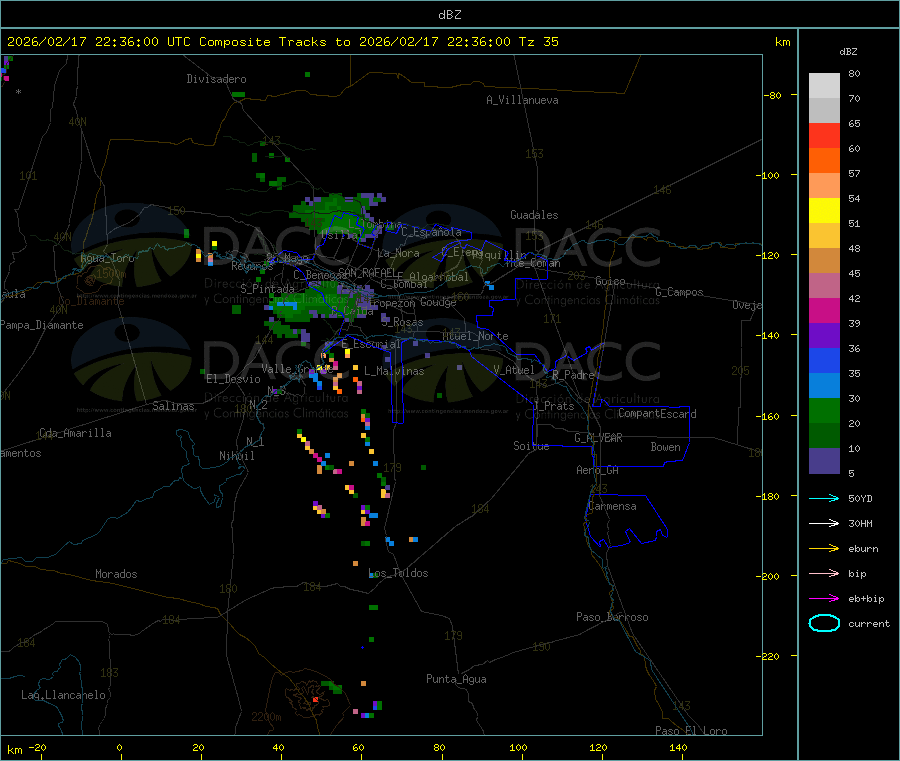Click the Pampa_Diamante map label
This screenshot has width=900, height=761.
tap(42, 325)
